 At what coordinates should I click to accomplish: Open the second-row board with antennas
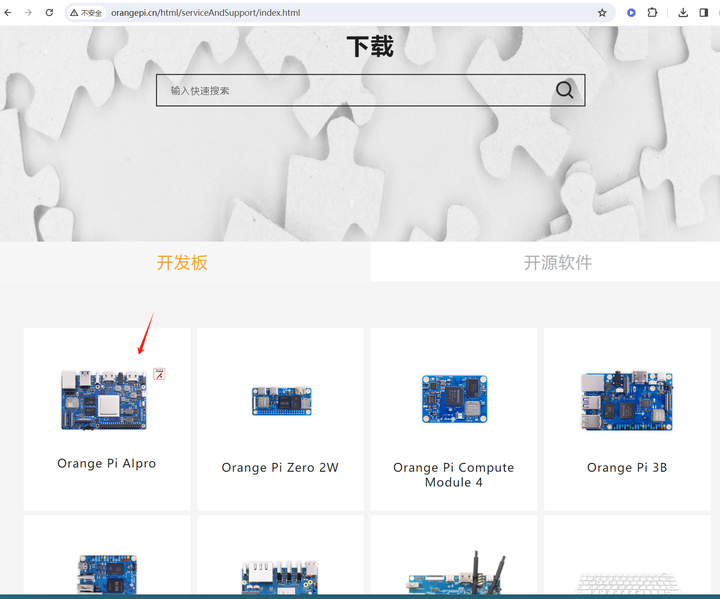click(455, 572)
